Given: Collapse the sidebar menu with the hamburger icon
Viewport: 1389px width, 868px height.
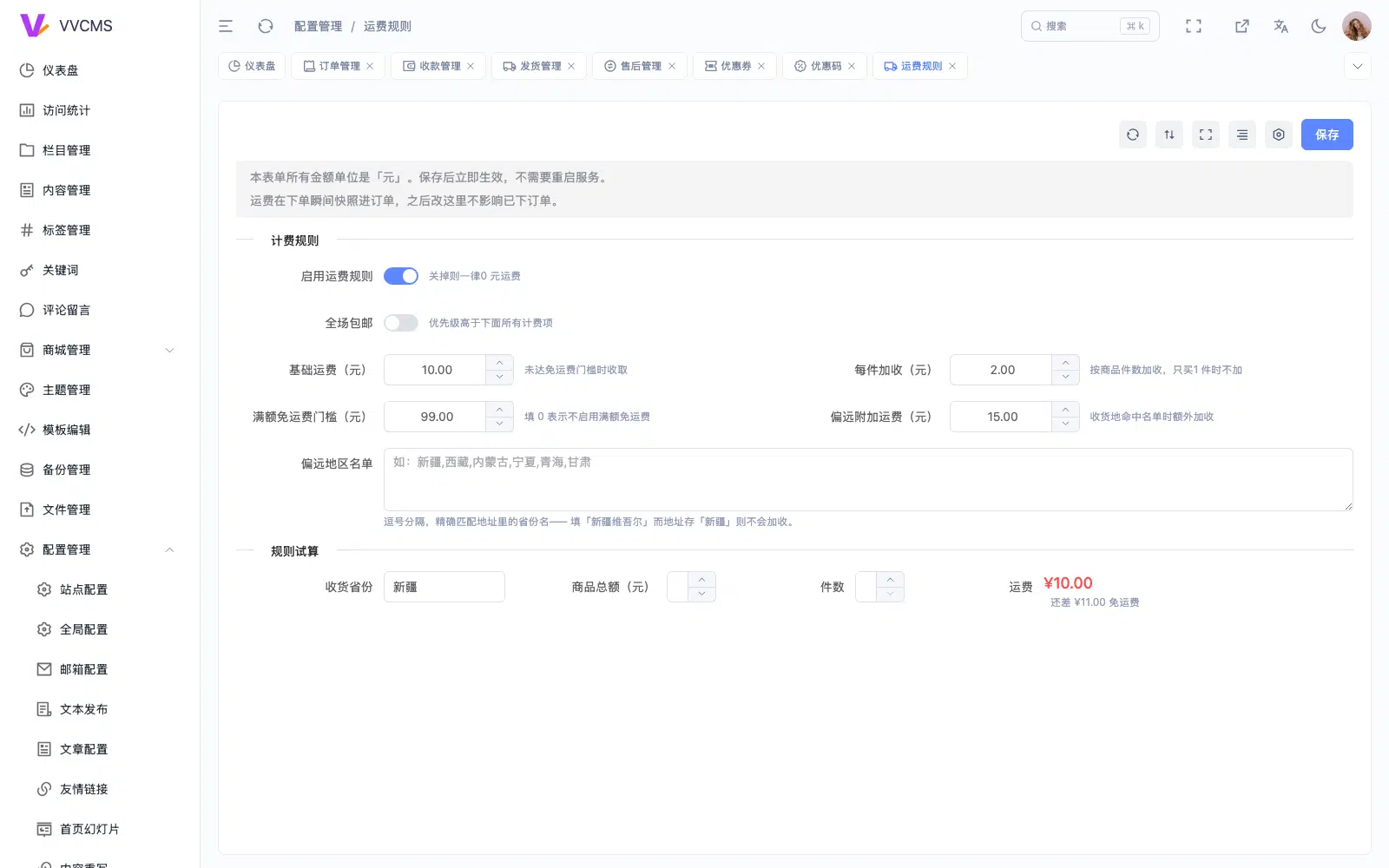Looking at the screenshot, I should pos(226,26).
